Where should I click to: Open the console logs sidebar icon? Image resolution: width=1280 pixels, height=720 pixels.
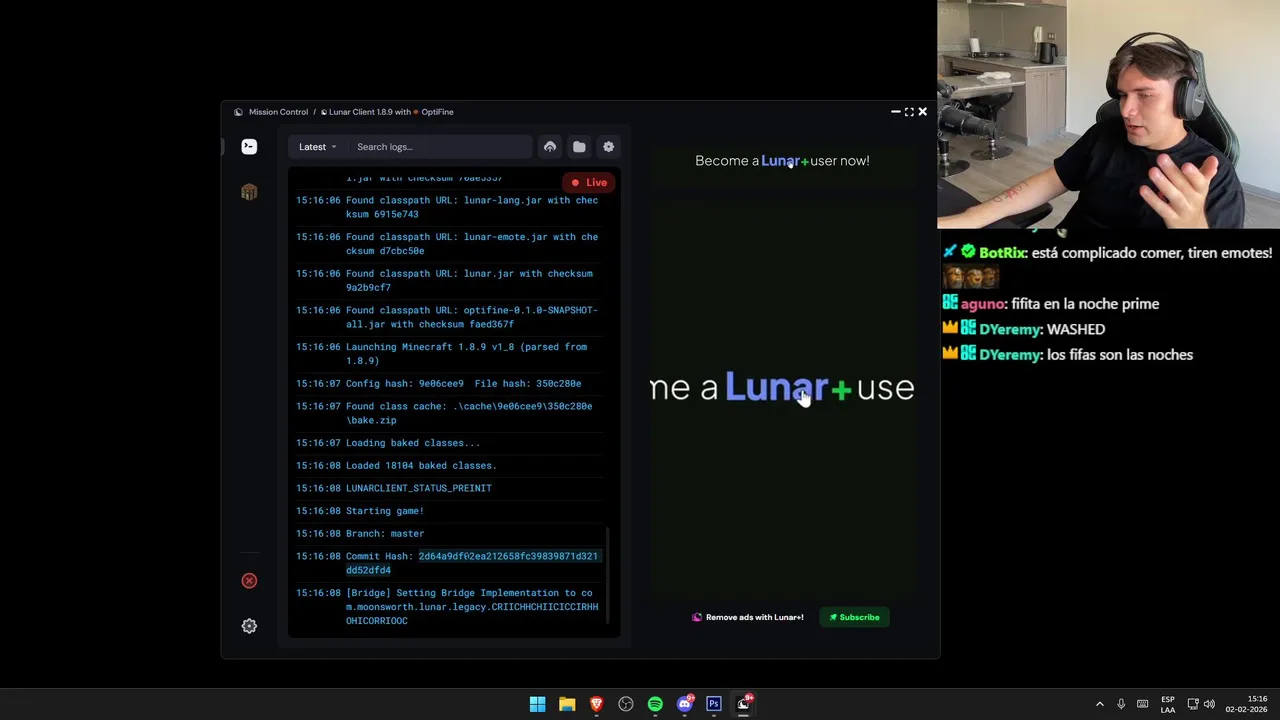point(249,147)
